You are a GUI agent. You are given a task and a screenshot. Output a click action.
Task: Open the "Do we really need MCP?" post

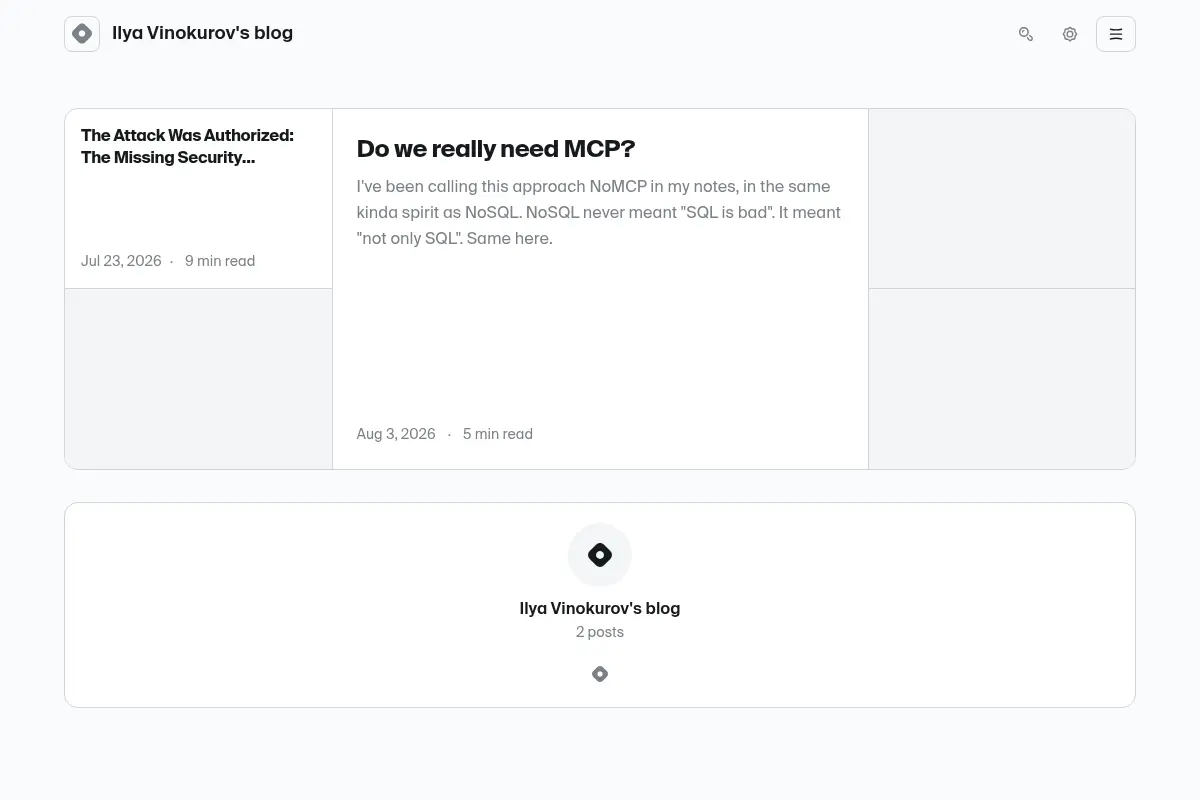click(496, 149)
